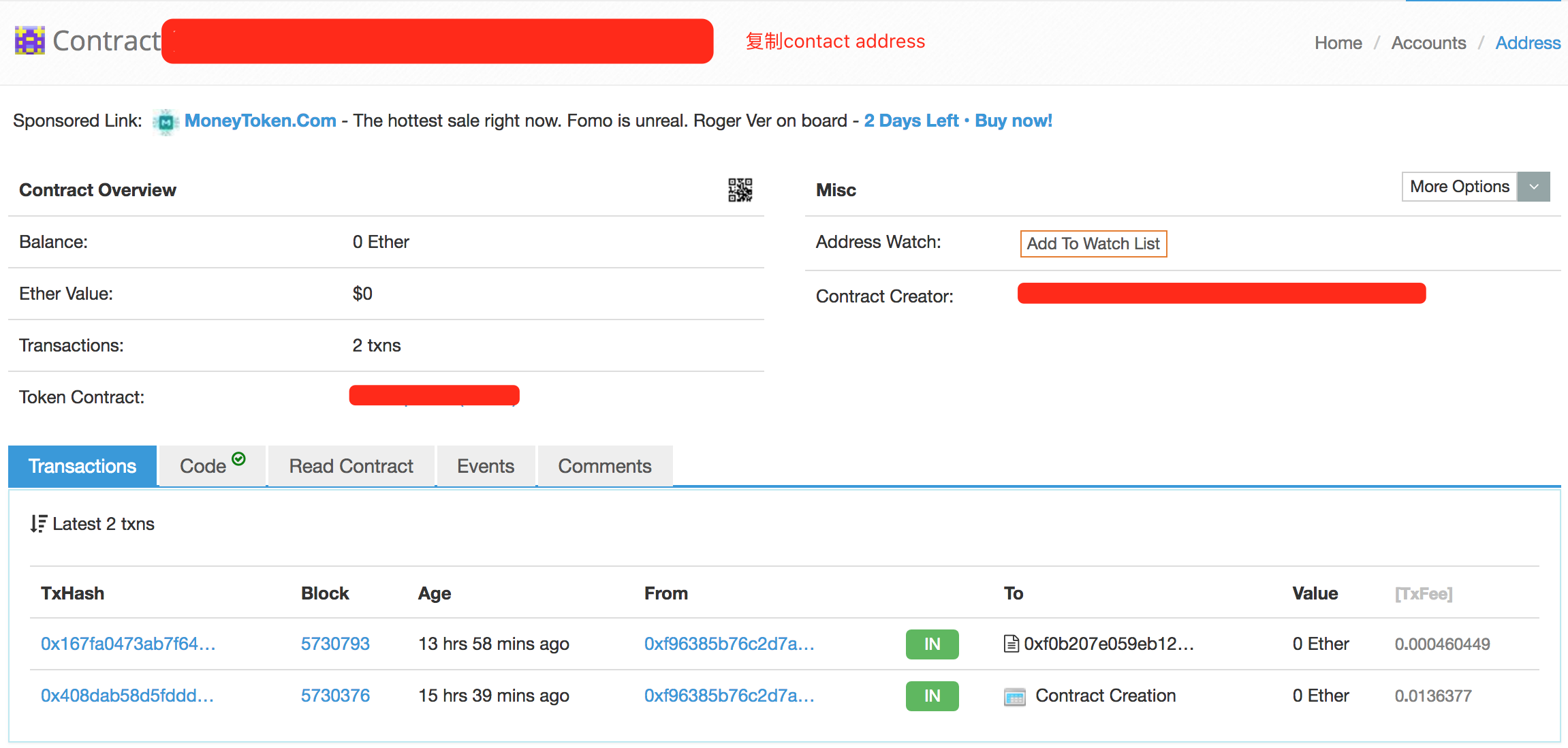Screen dimensions: 1568x748
Task: Open transaction hash 0x167fa0473ab7f64
Action: 128,644
